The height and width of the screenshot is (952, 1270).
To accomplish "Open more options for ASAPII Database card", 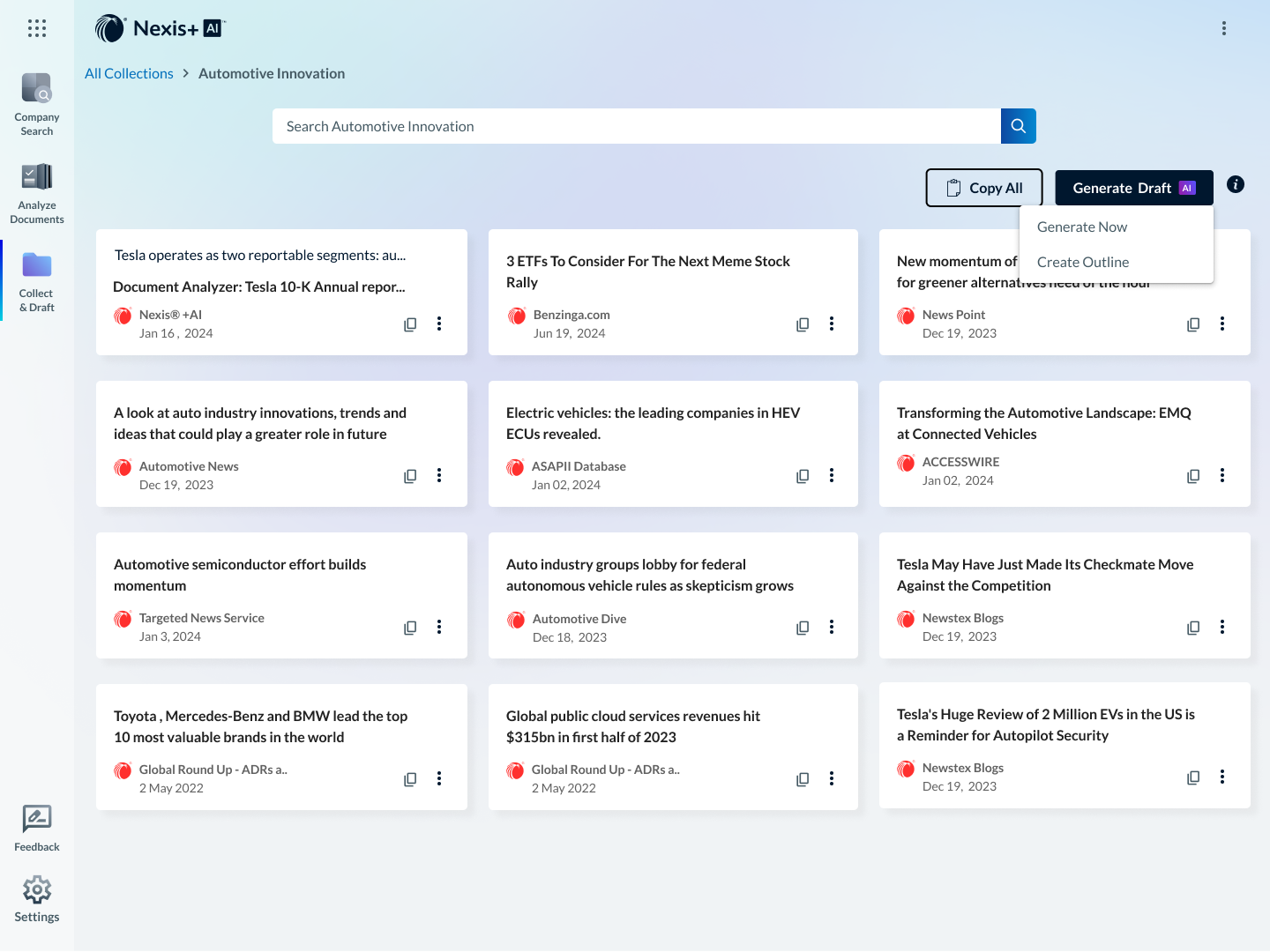I will point(832,475).
